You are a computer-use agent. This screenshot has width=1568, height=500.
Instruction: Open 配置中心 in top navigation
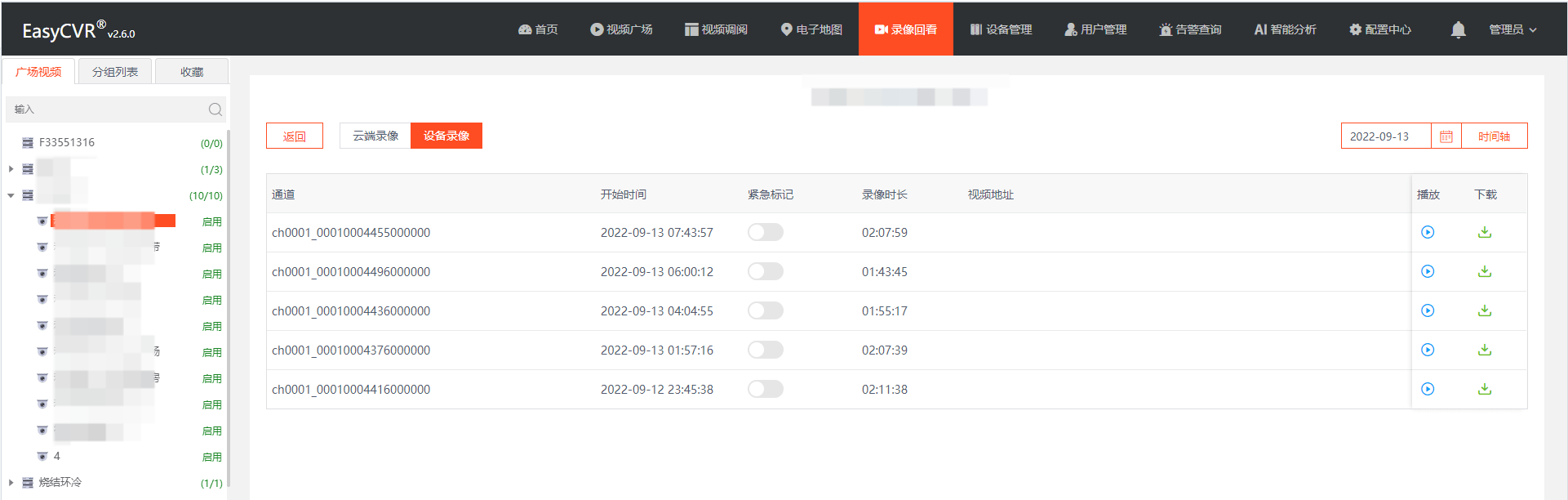tap(1379, 29)
